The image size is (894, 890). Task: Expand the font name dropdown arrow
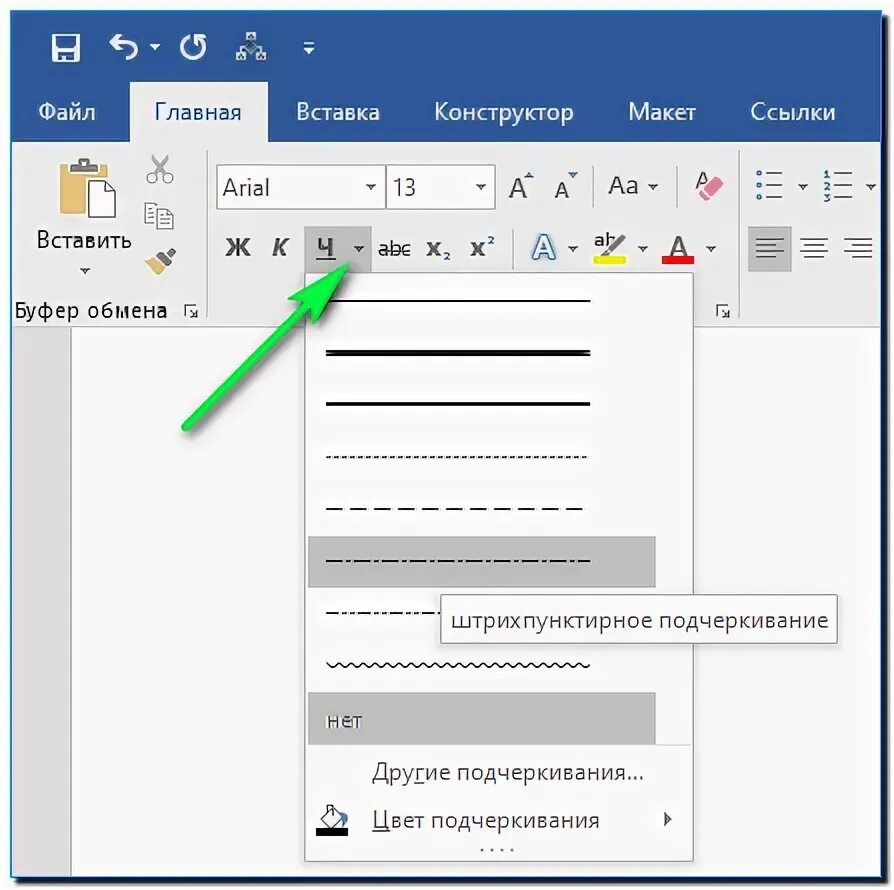[371, 187]
